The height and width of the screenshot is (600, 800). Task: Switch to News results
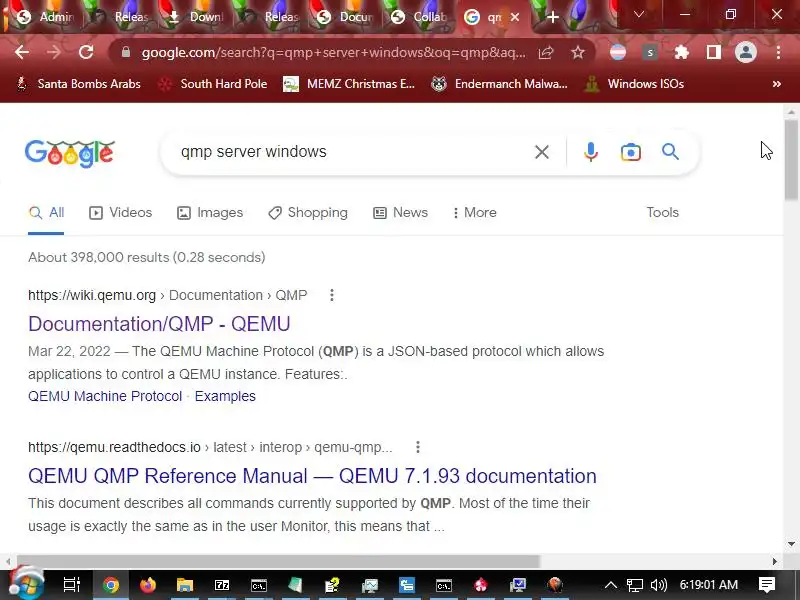pyautogui.click(x=401, y=212)
